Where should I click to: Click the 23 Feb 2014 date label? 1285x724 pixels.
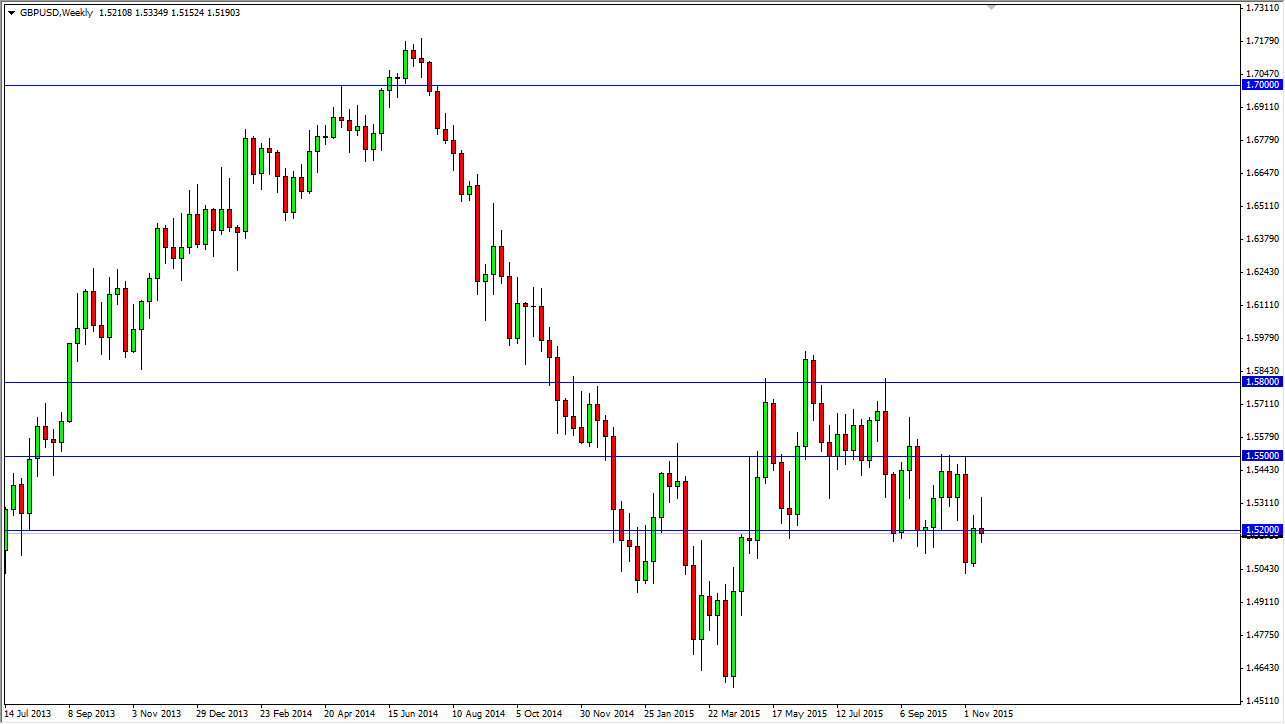(x=286, y=714)
